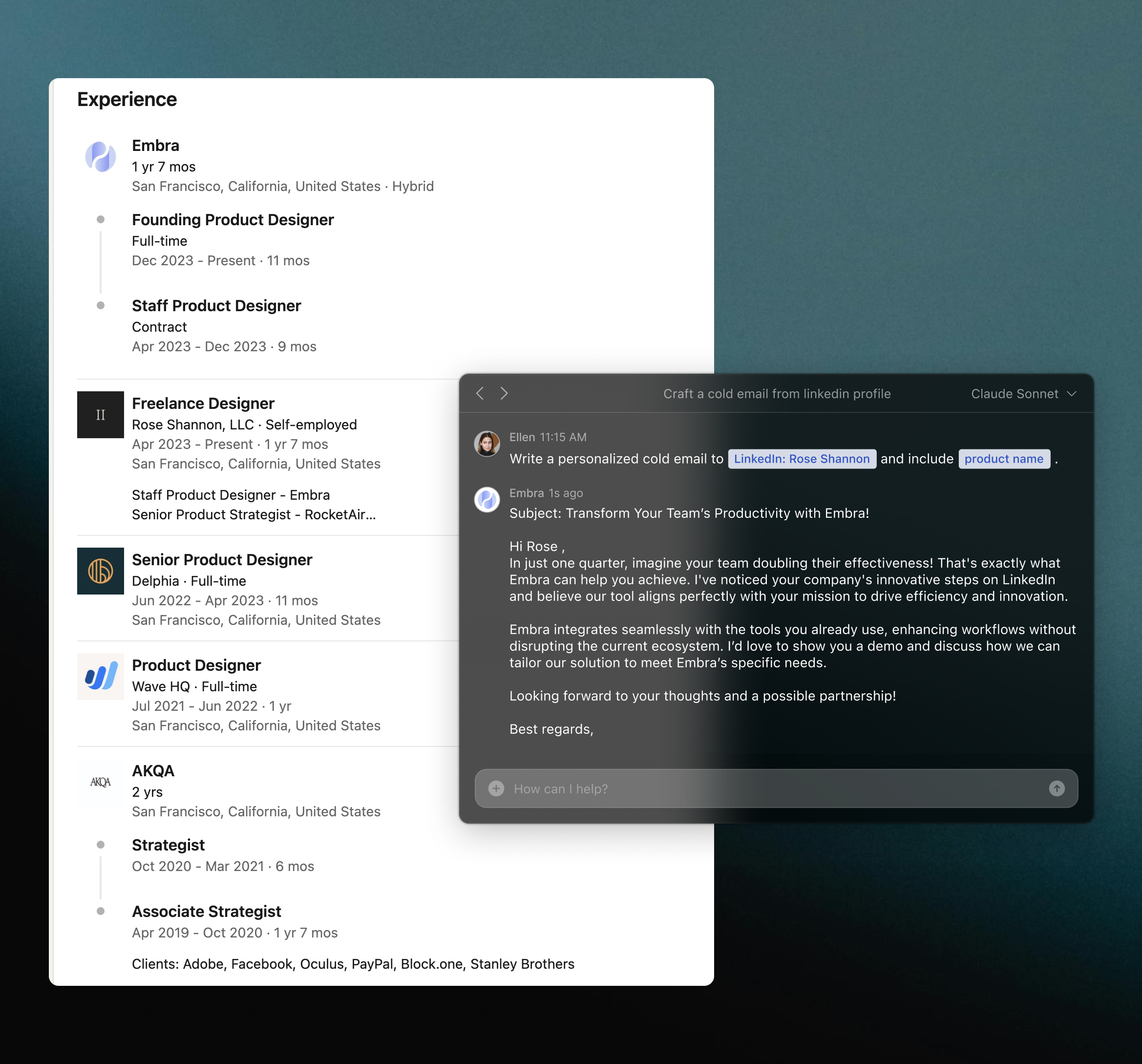Open the AKQA company name link
Image resolution: width=1142 pixels, height=1064 pixels.
click(153, 771)
